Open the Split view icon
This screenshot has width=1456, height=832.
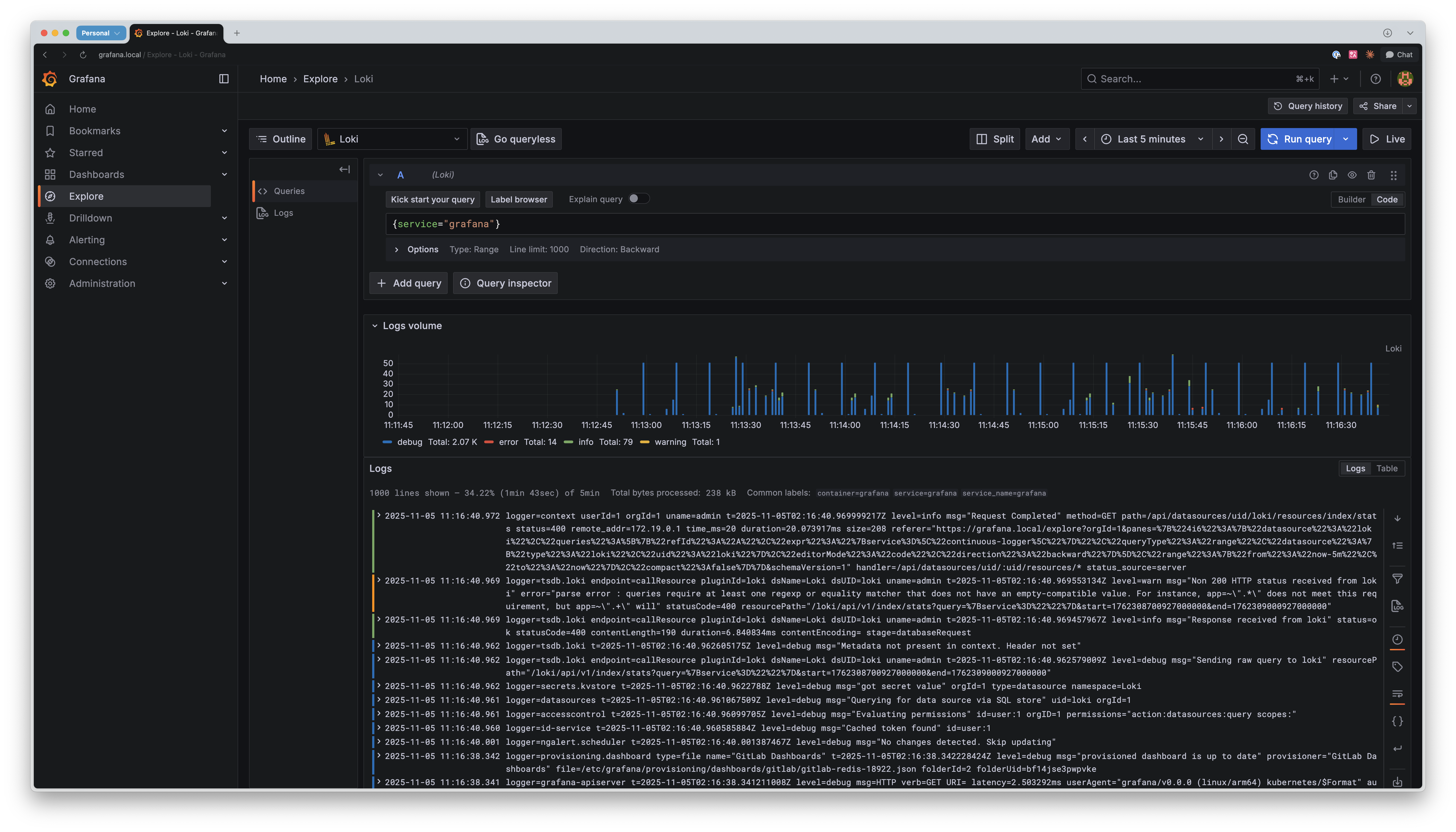[x=994, y=138]
